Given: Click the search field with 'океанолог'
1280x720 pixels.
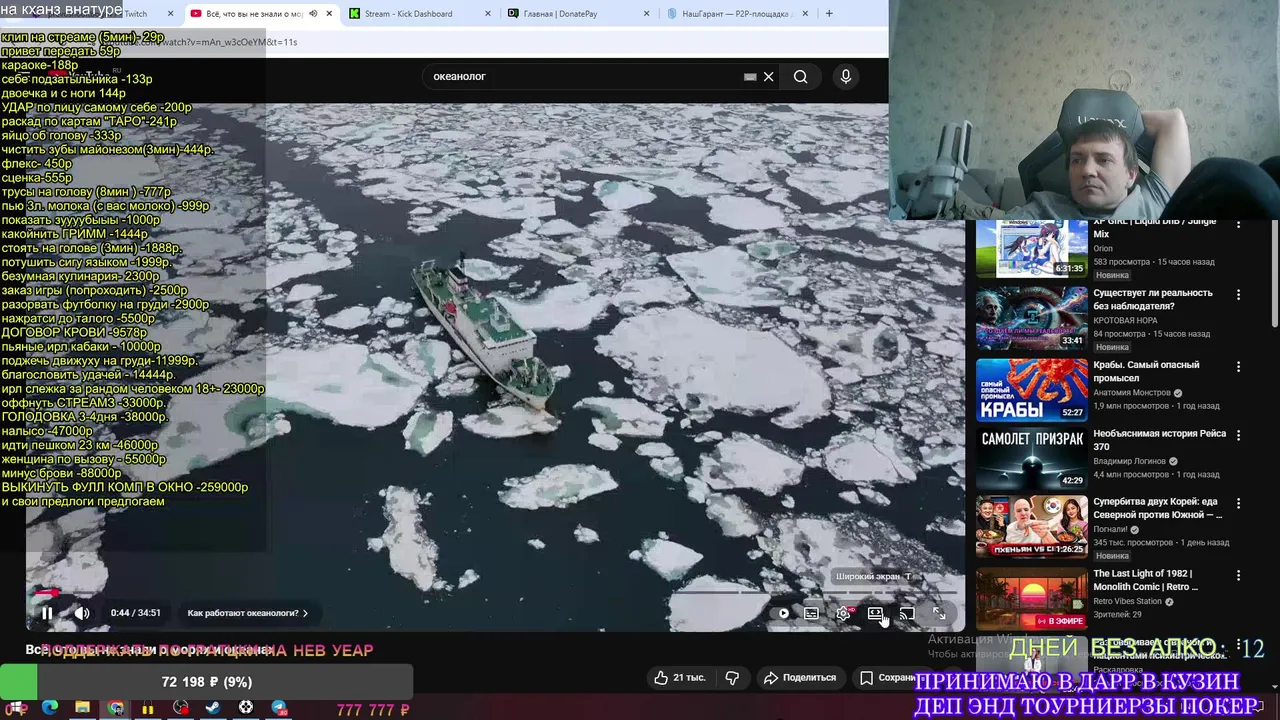Looking at the screenshot, I should (x=585, y=76).
